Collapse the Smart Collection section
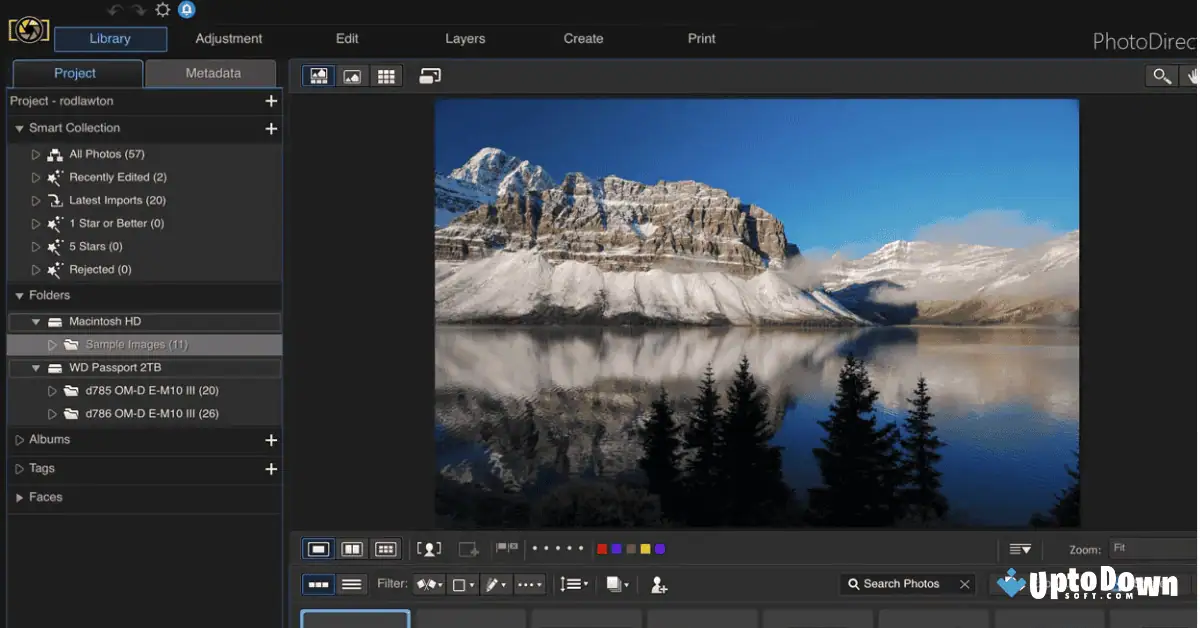 [x=17, y=128]
